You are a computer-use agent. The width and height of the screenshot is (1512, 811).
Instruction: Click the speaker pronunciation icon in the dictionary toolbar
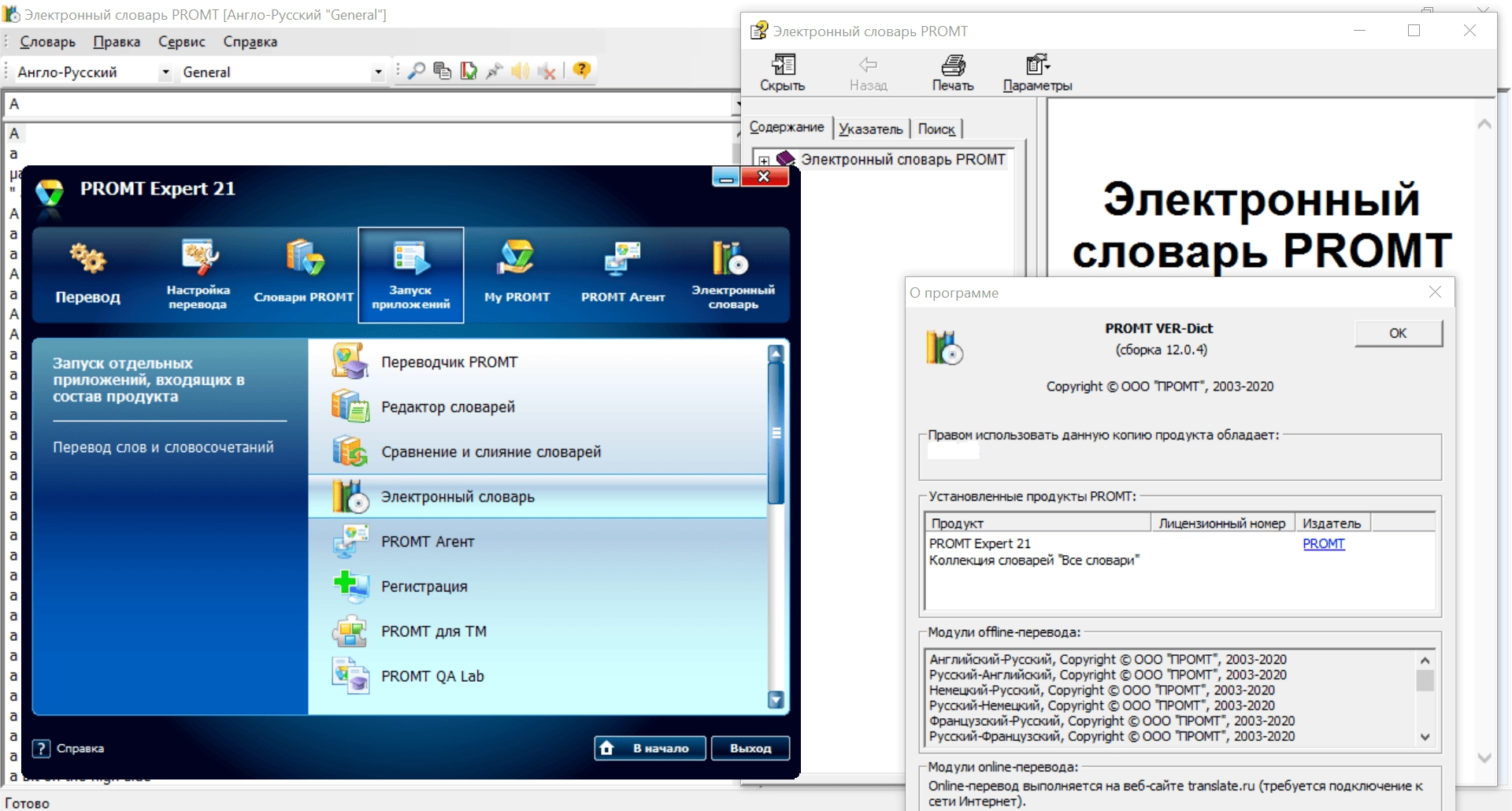click(x=520, y=71)
